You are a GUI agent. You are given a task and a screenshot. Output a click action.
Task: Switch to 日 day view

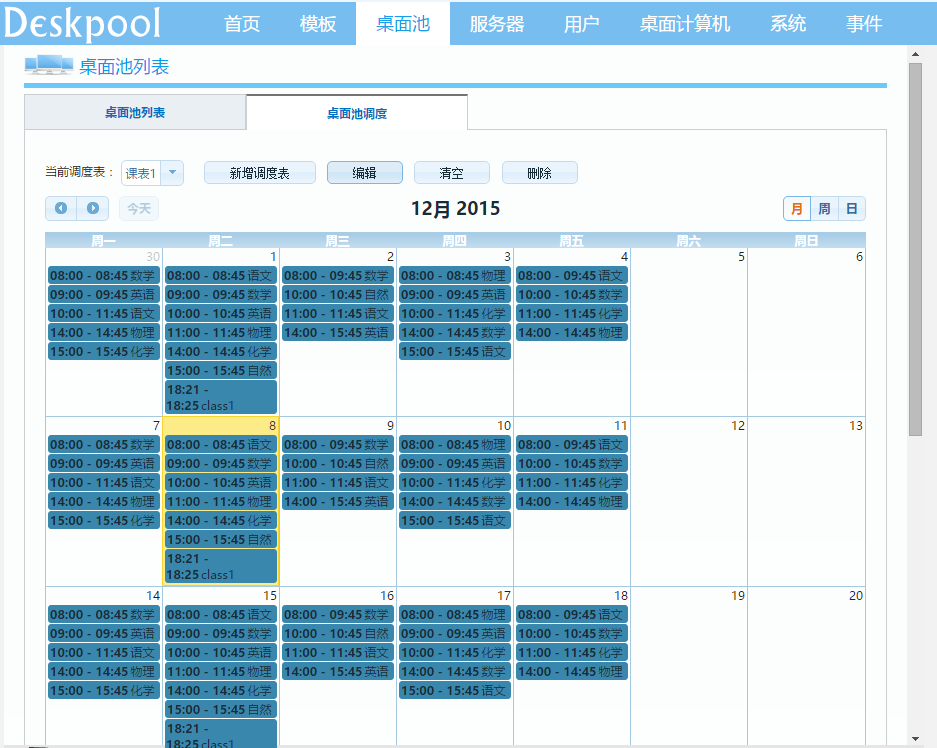click(852, 209)
